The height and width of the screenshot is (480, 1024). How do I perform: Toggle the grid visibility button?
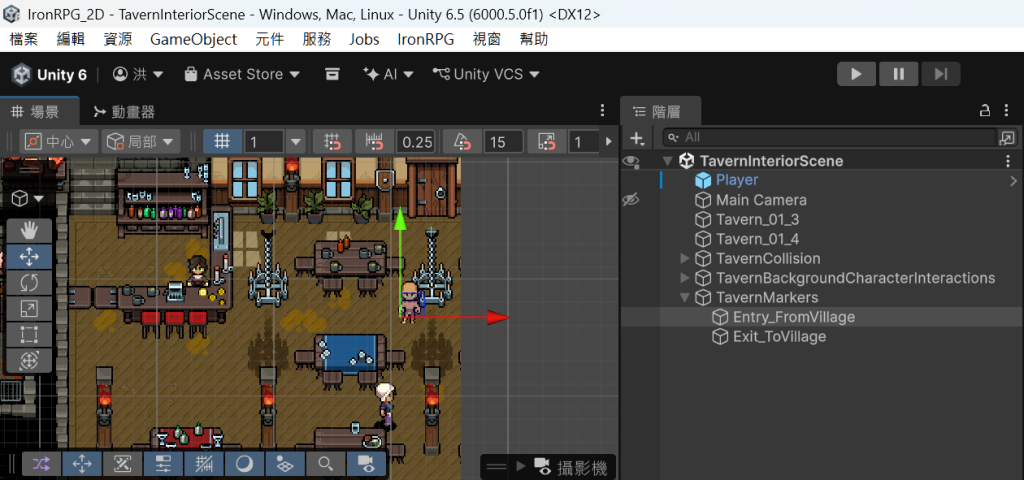tap(222, 141)
